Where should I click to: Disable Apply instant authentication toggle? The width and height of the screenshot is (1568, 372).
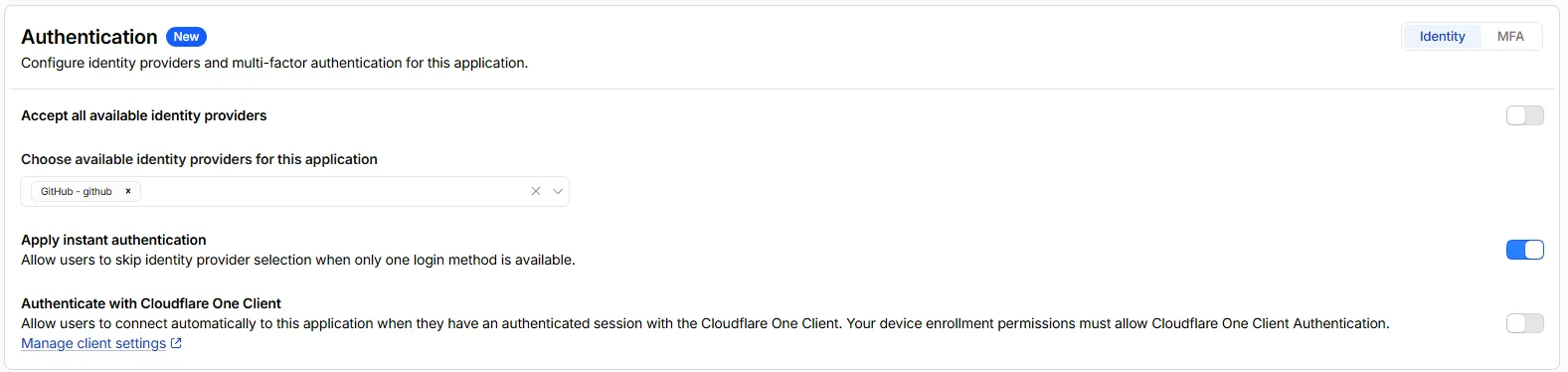click(1524, 250)
